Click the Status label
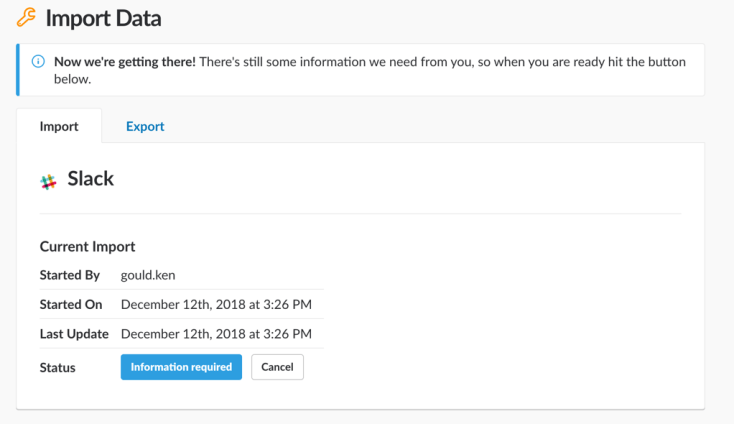This screenshot has width=734, height=424. [57, 367]
